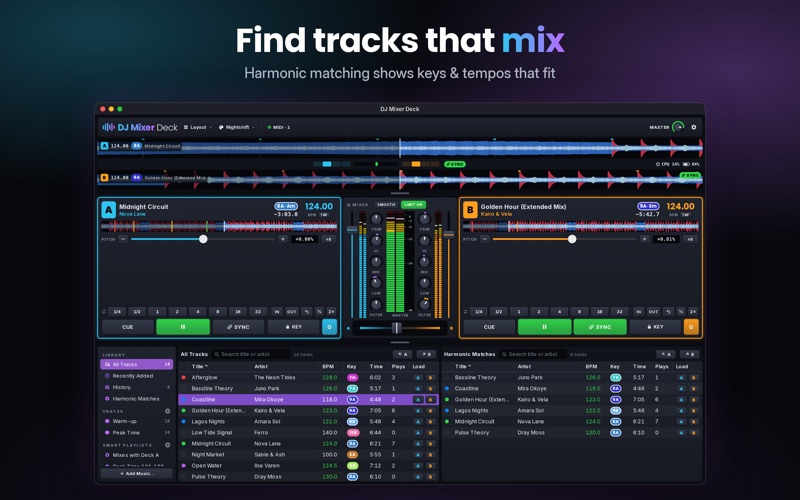
Task: Load selected All Tracks song to Deck A from panel header
Action: point(403,354)
